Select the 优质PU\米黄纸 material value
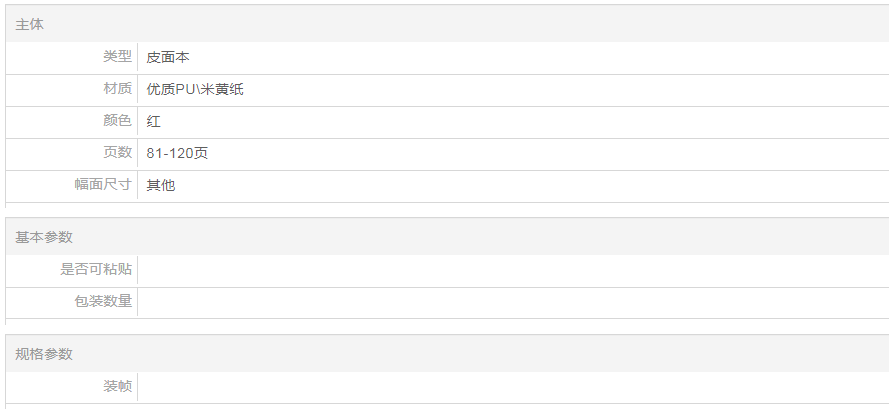The height and width of the screenshot is (409, 895). (x=195, y=89)
